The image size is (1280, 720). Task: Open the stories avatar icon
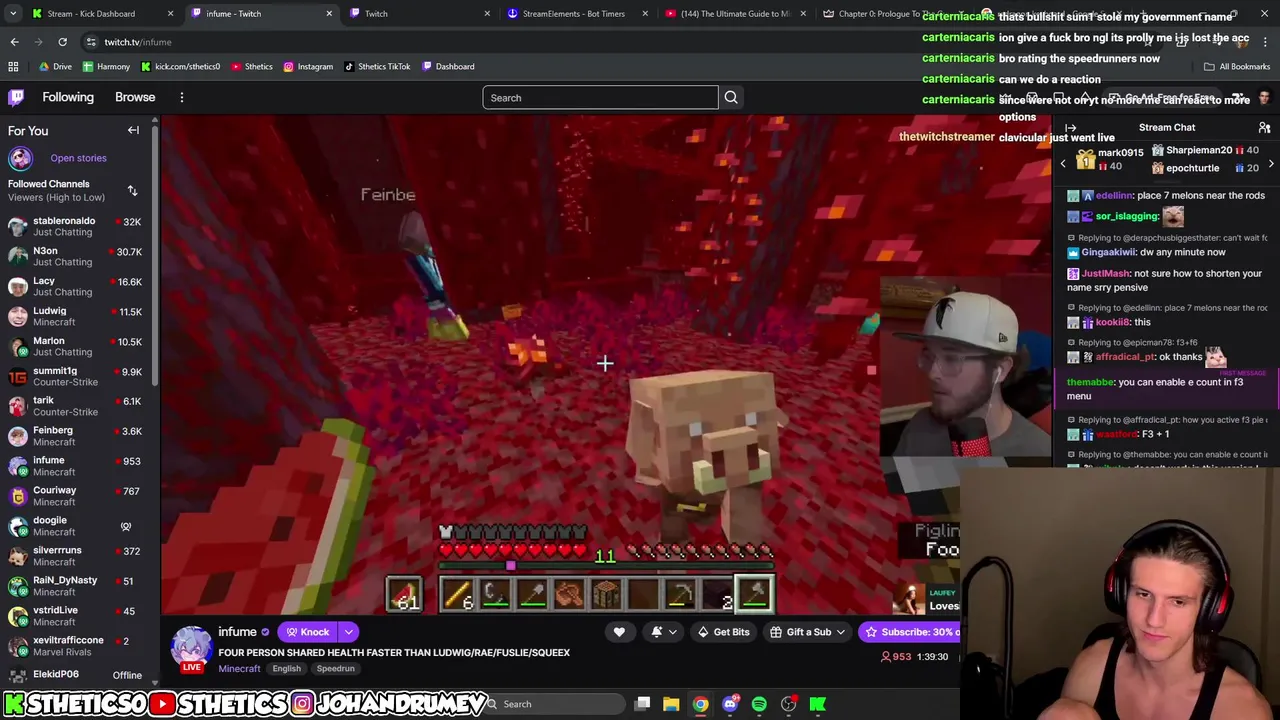20,158
